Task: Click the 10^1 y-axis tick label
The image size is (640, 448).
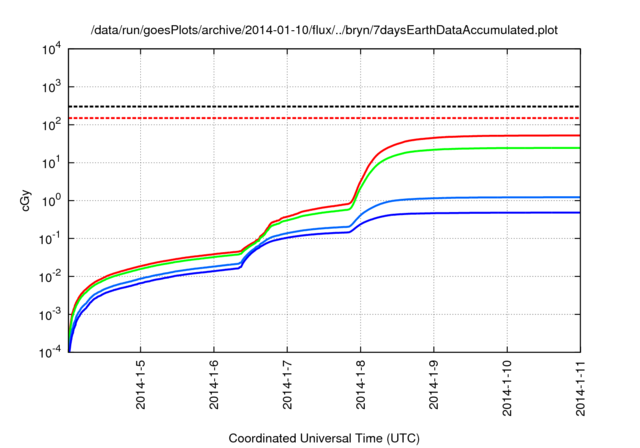Action: 51,163
